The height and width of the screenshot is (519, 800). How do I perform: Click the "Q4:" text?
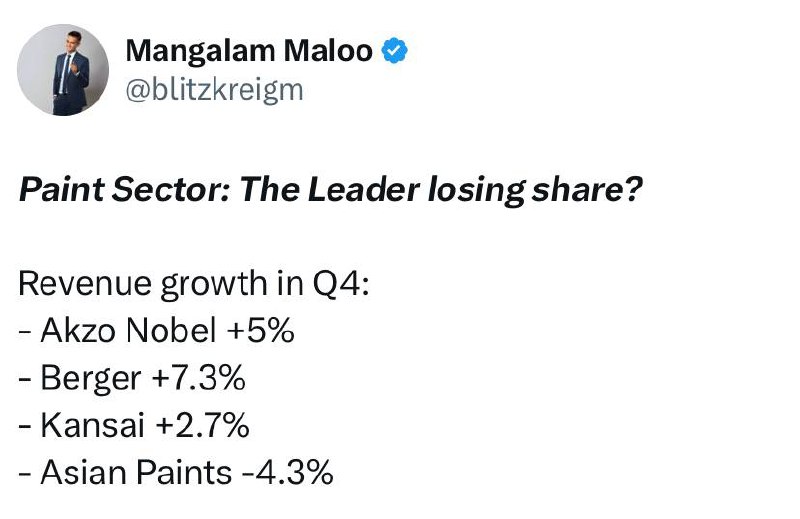pyautogui.click(x=340, y=284)
